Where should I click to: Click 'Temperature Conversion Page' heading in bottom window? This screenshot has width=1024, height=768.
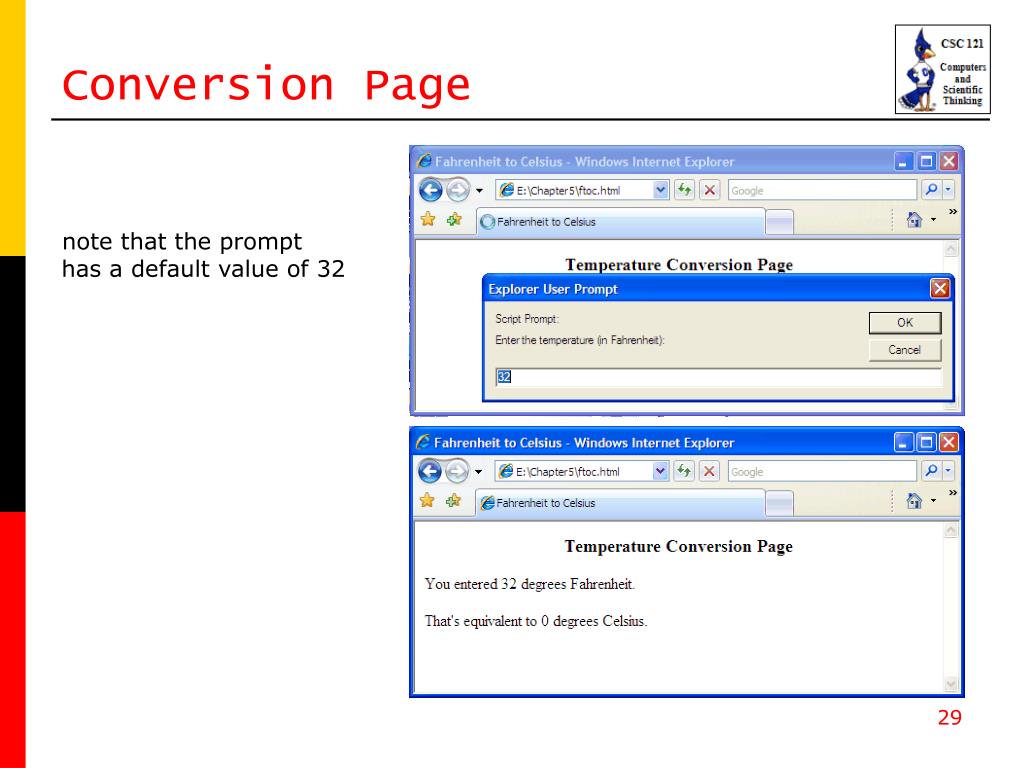[x=679, y=546]
